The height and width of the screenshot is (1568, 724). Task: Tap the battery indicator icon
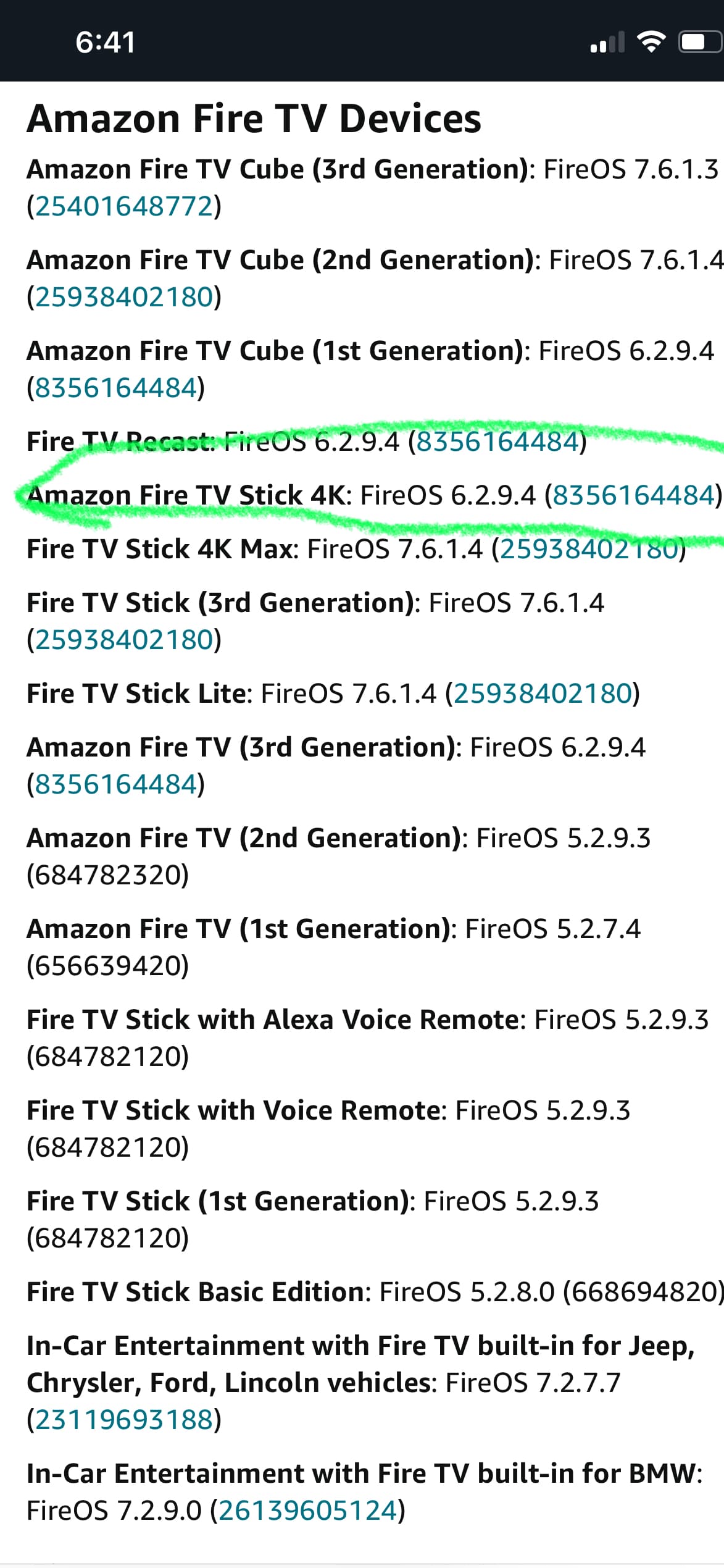699,42
